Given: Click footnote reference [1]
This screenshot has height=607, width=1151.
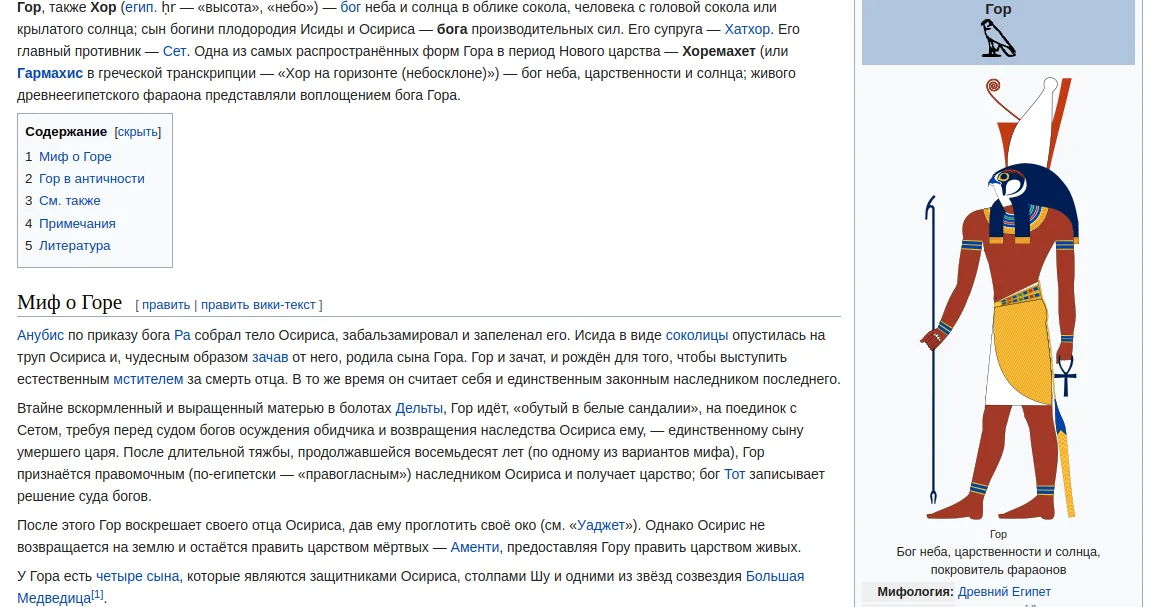Looking at the screenshot, I should (x=98, y=595).
